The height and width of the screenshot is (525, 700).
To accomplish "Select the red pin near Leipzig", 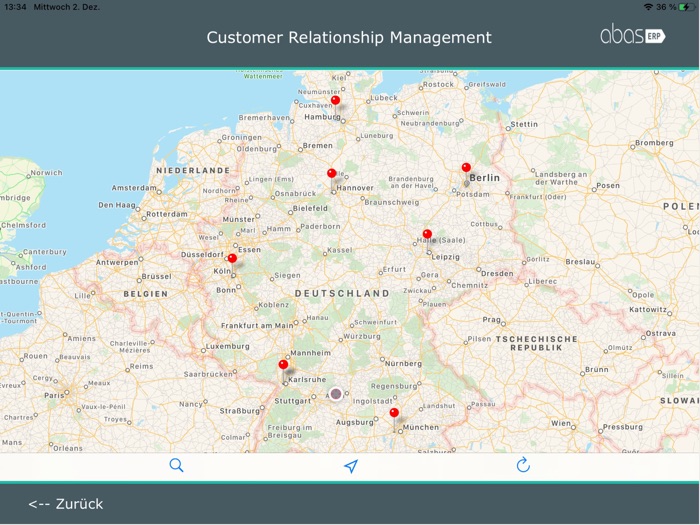I will 427,234.
